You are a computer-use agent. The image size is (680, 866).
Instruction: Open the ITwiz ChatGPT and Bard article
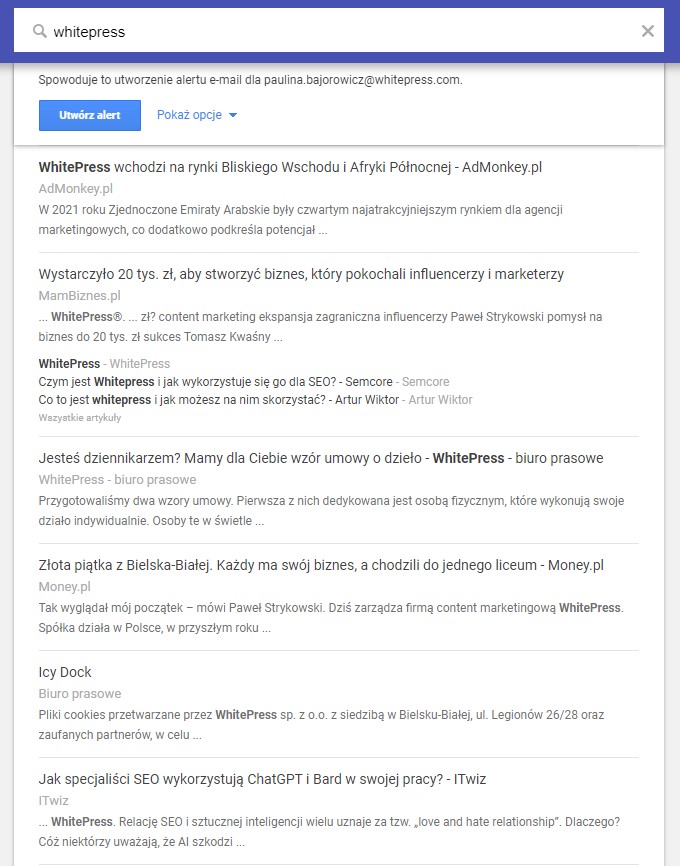262,779
